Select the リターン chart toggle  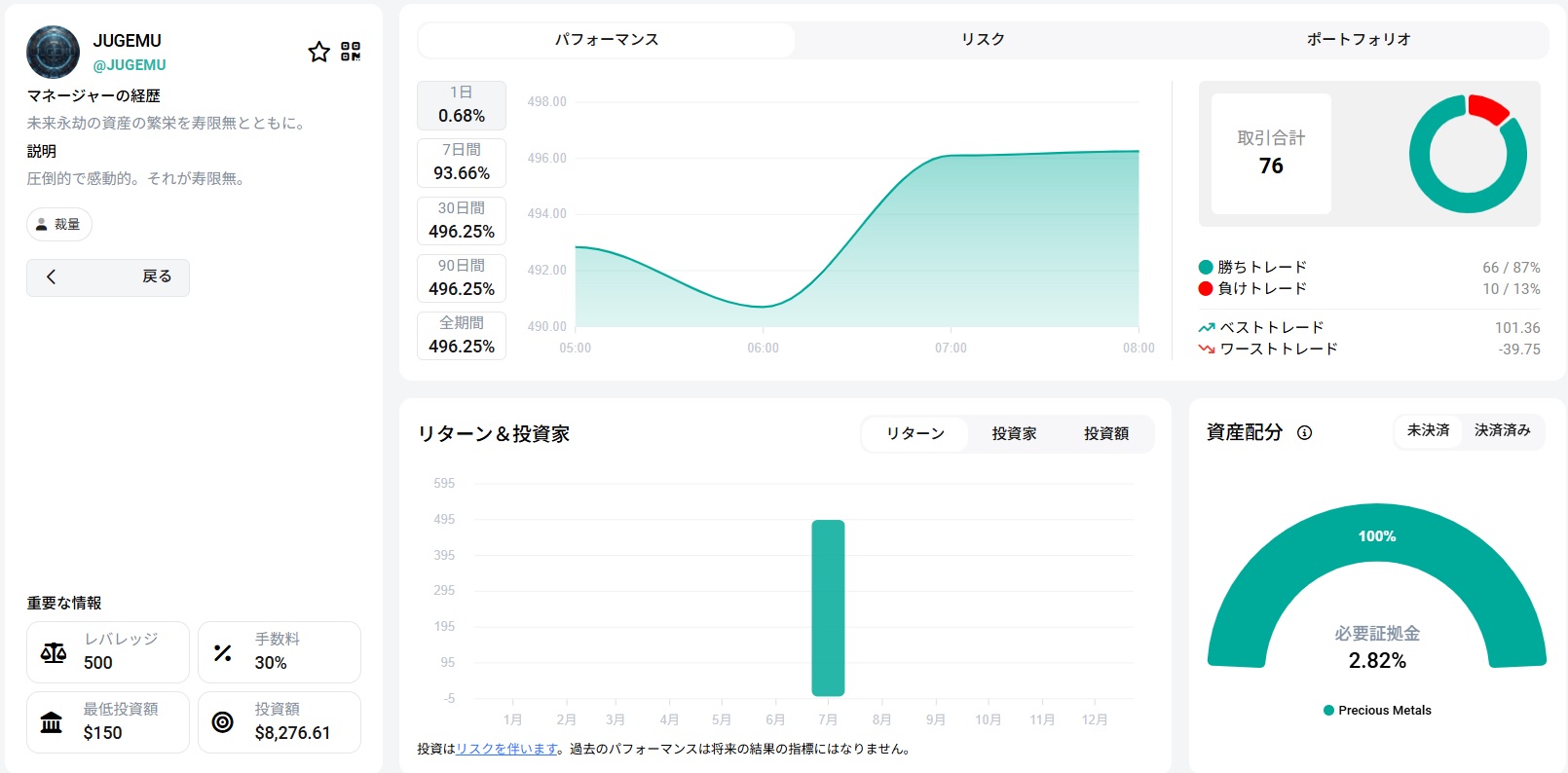(915, 434)
